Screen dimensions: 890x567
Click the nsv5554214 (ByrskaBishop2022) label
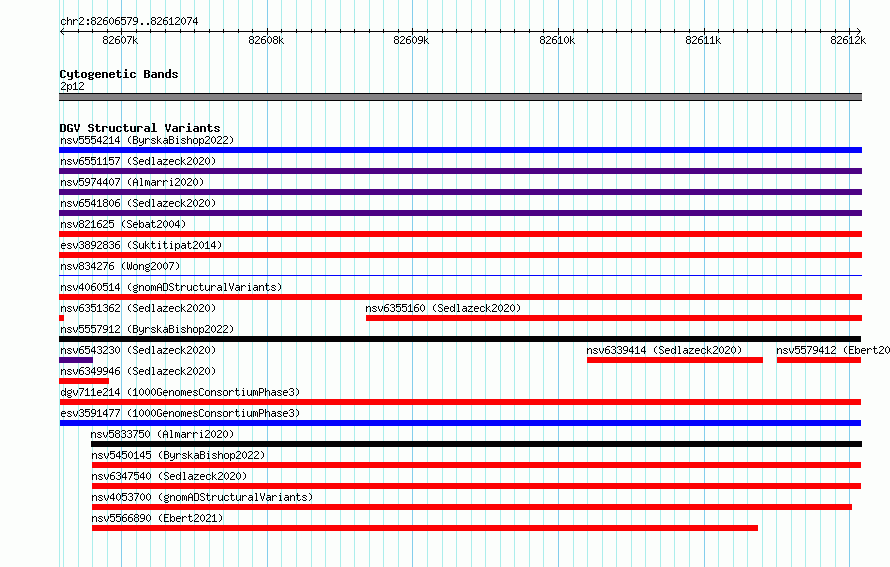coord(147,140)
